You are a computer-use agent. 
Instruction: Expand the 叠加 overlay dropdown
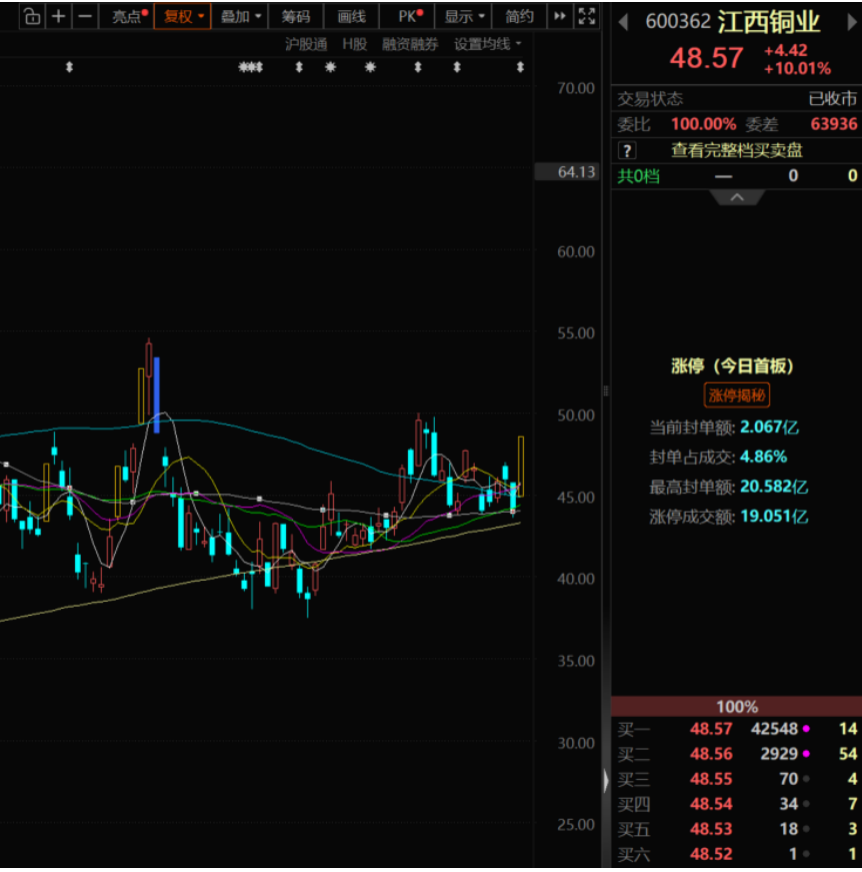[x=240, y=17]
